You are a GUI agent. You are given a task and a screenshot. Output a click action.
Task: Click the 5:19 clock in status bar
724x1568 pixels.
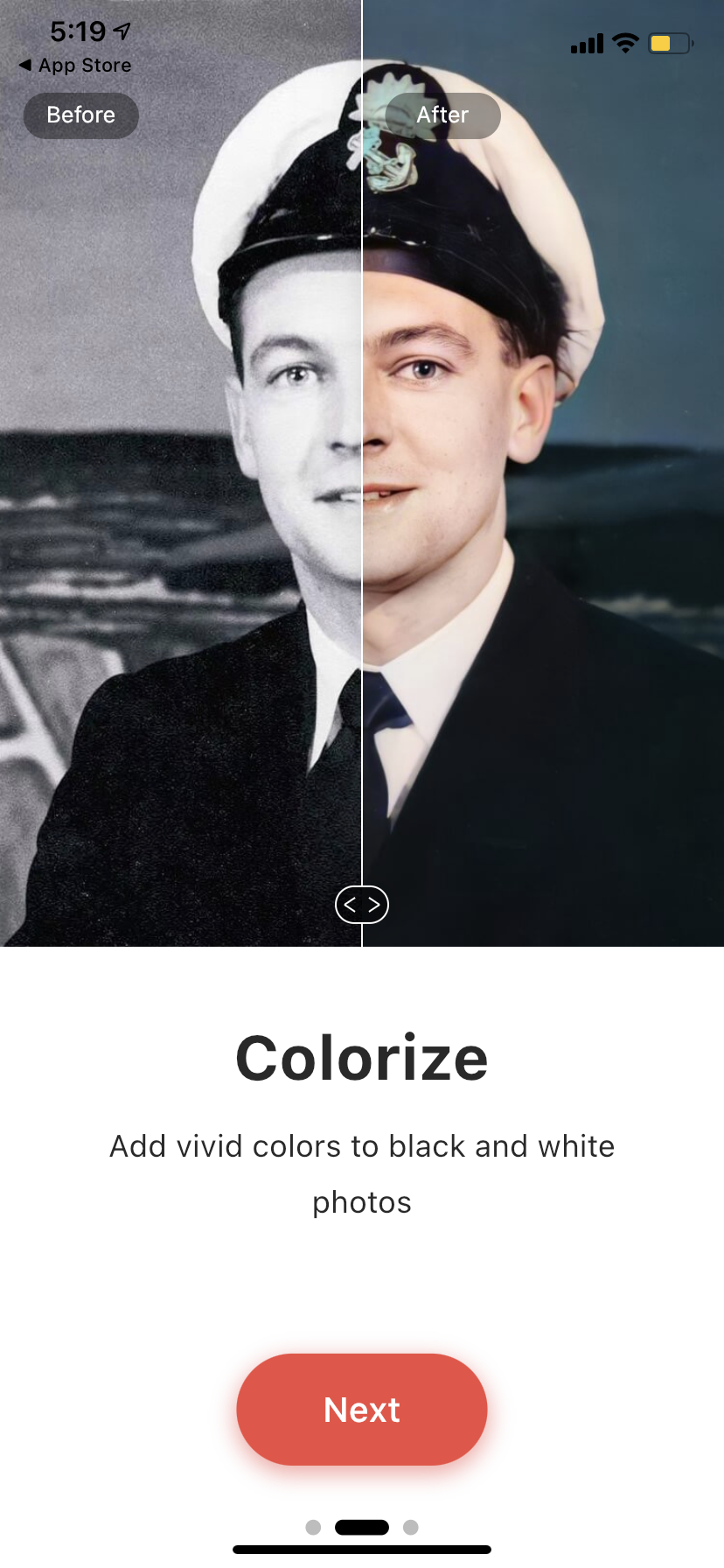78,31
